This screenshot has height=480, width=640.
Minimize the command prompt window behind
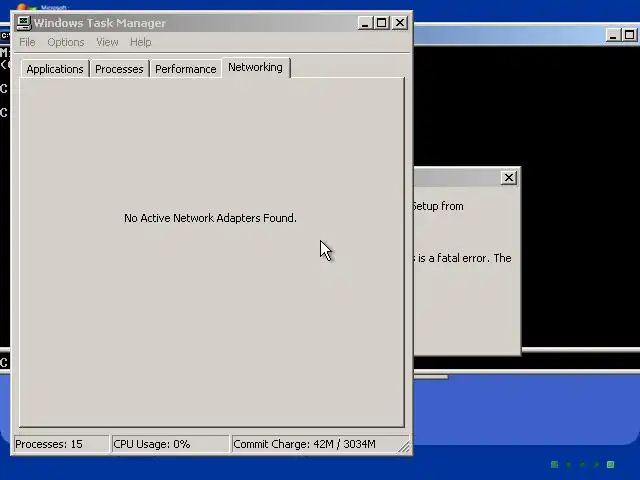[613, 35]
